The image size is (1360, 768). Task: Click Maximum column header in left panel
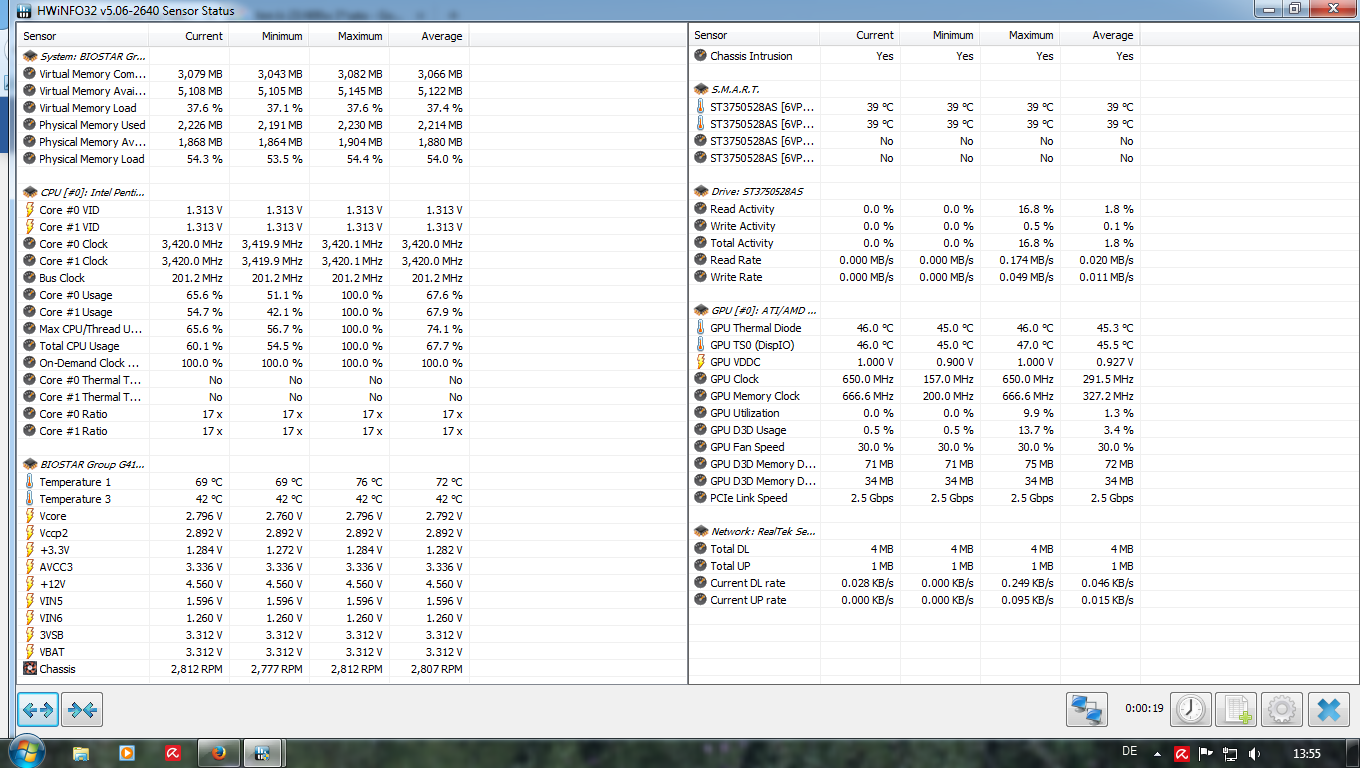coord(349,35)
